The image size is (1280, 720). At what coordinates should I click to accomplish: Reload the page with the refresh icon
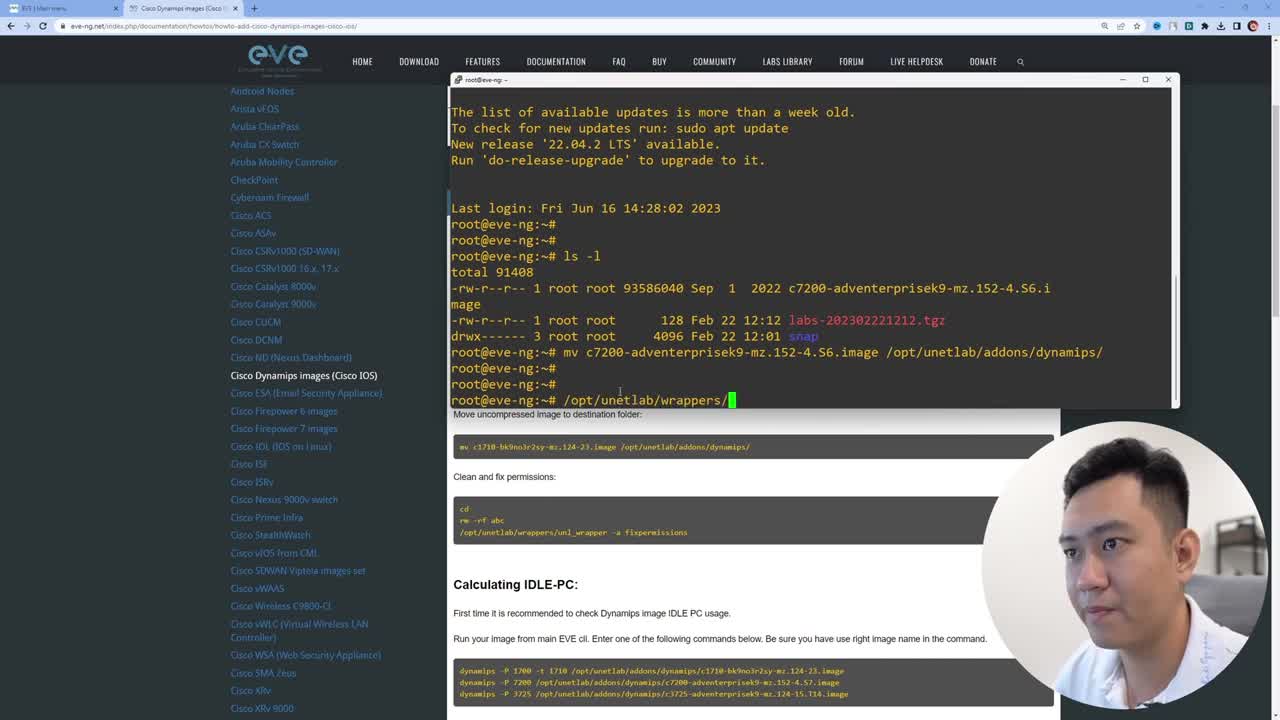coord(43,26)
